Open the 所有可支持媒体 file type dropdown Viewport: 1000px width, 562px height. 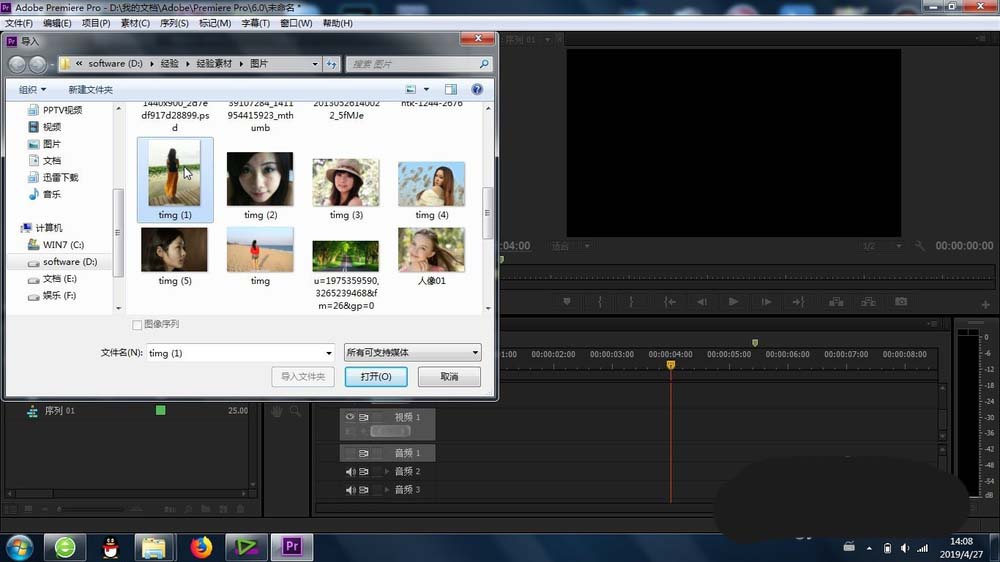point(412,353)
